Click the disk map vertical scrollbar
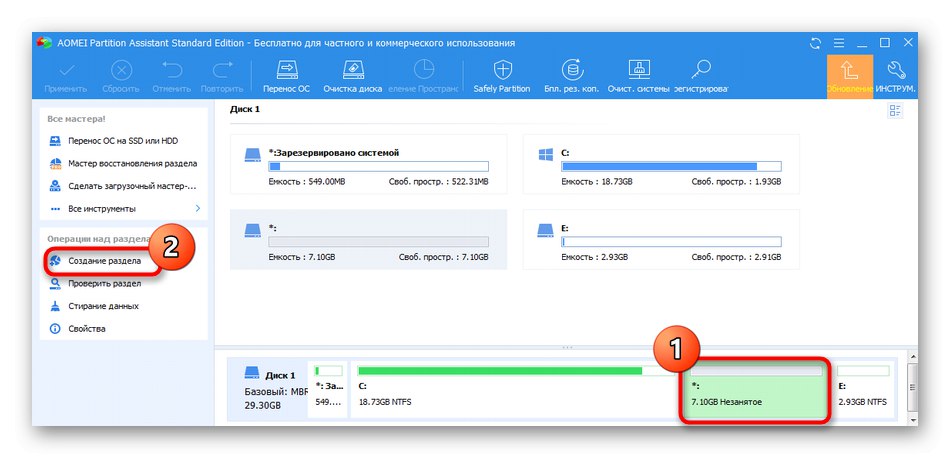Screen dimensions: 950x458 [x=912, y=388]
